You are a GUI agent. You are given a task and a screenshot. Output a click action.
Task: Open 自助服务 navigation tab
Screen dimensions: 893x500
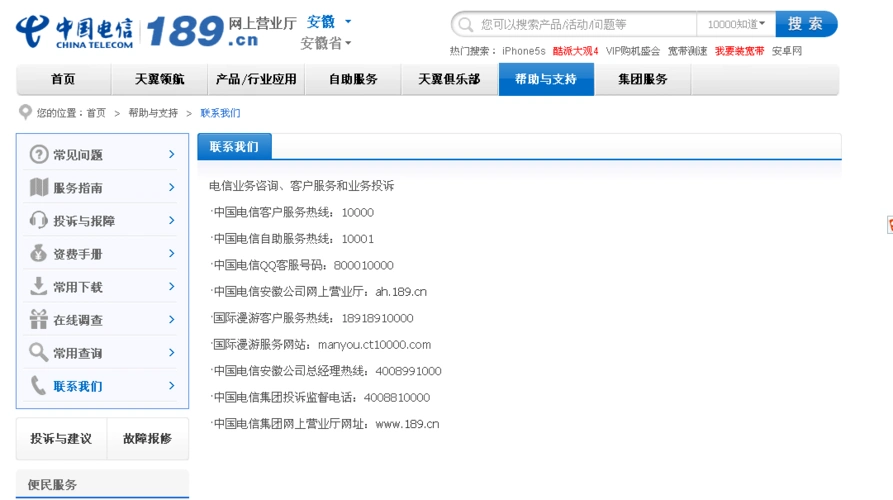pos(353,79)
